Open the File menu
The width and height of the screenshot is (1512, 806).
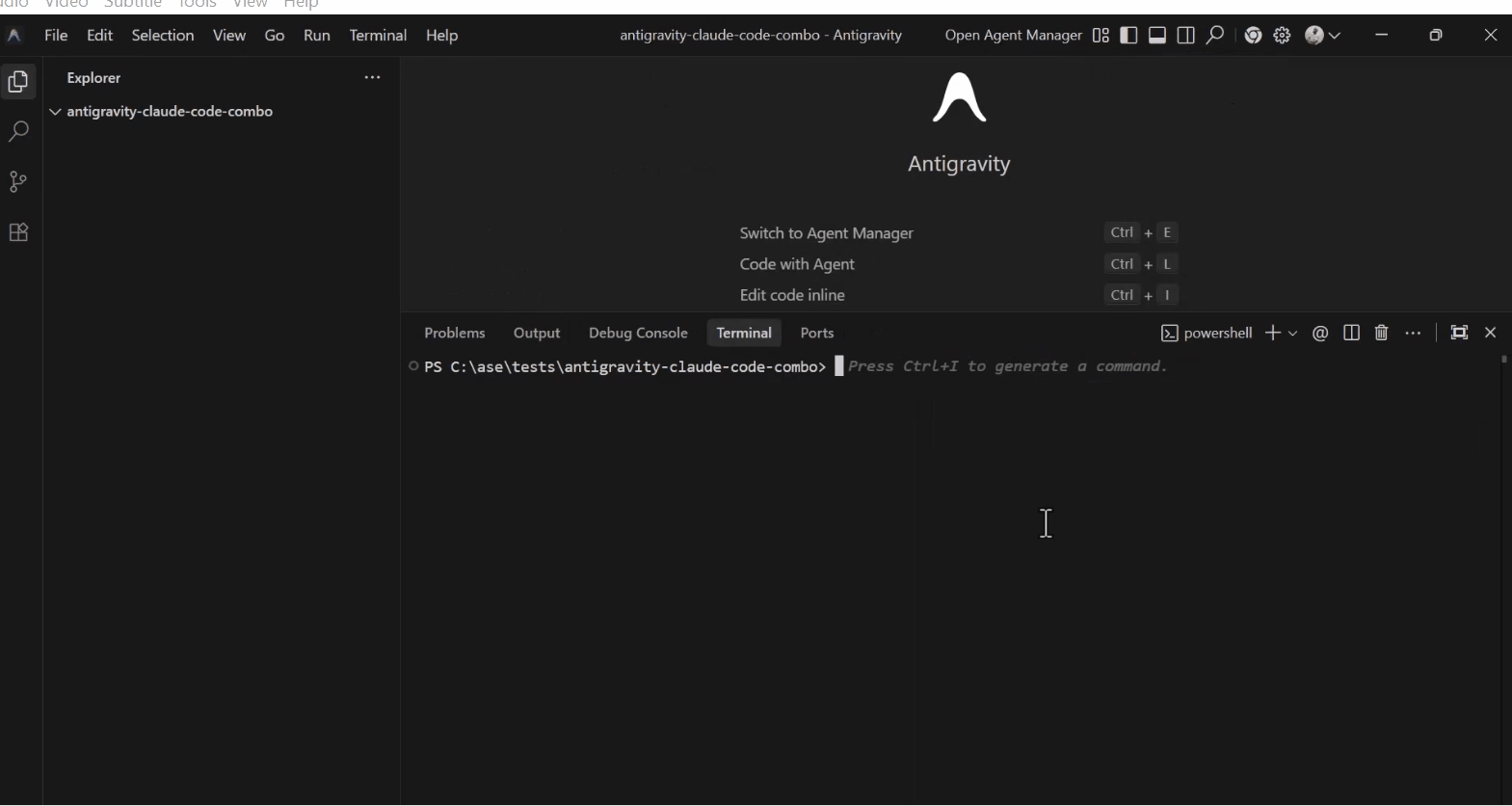point(56,36)
